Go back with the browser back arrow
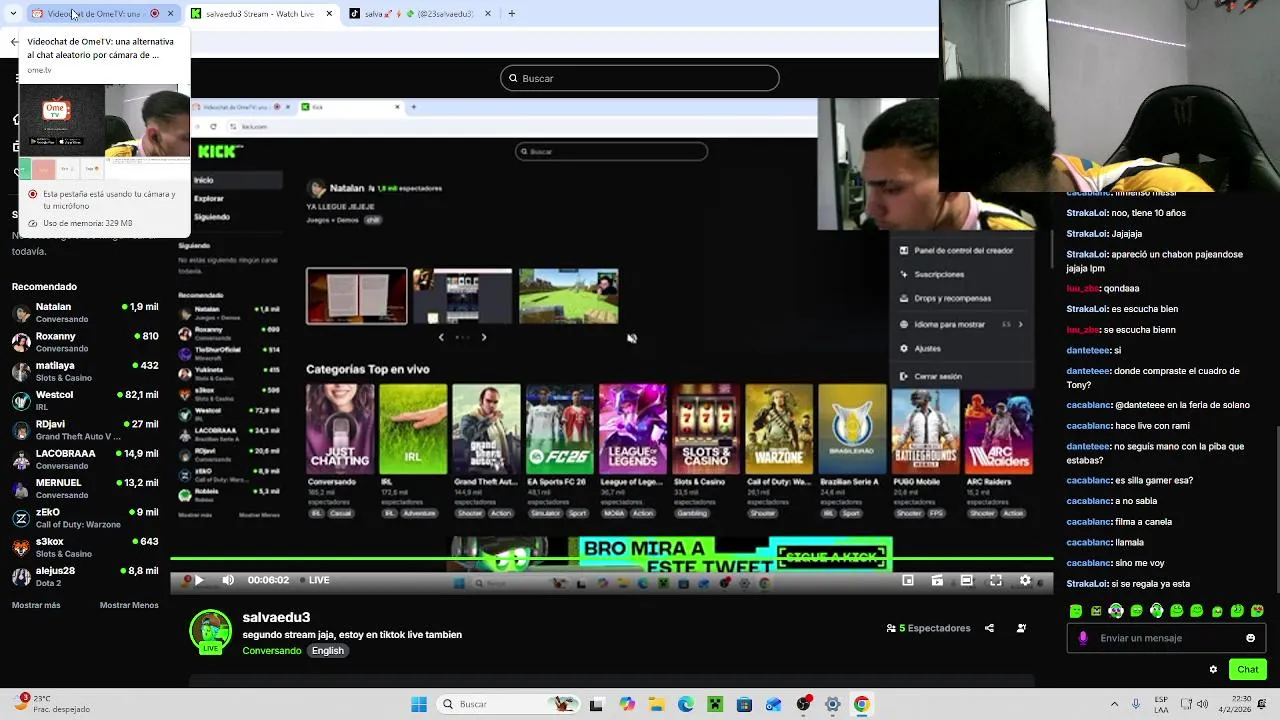This screenshot has height=720, width=1280. (x=14, y=42)
